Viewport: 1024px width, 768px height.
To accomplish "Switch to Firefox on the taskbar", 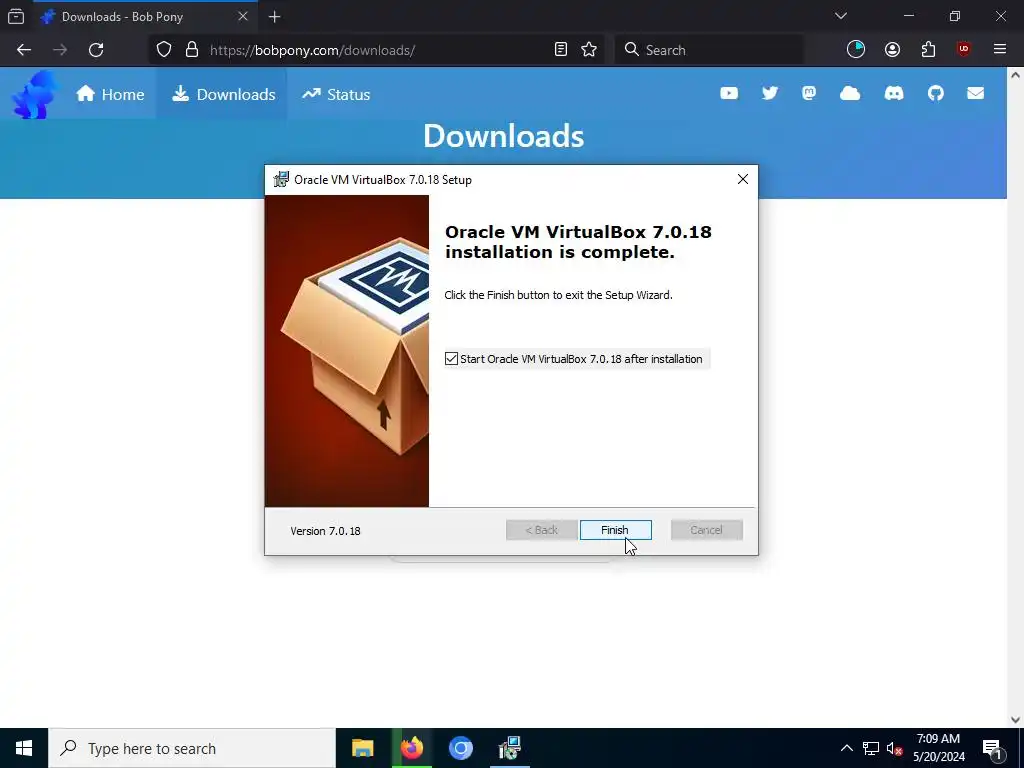I will coord(411,748).
